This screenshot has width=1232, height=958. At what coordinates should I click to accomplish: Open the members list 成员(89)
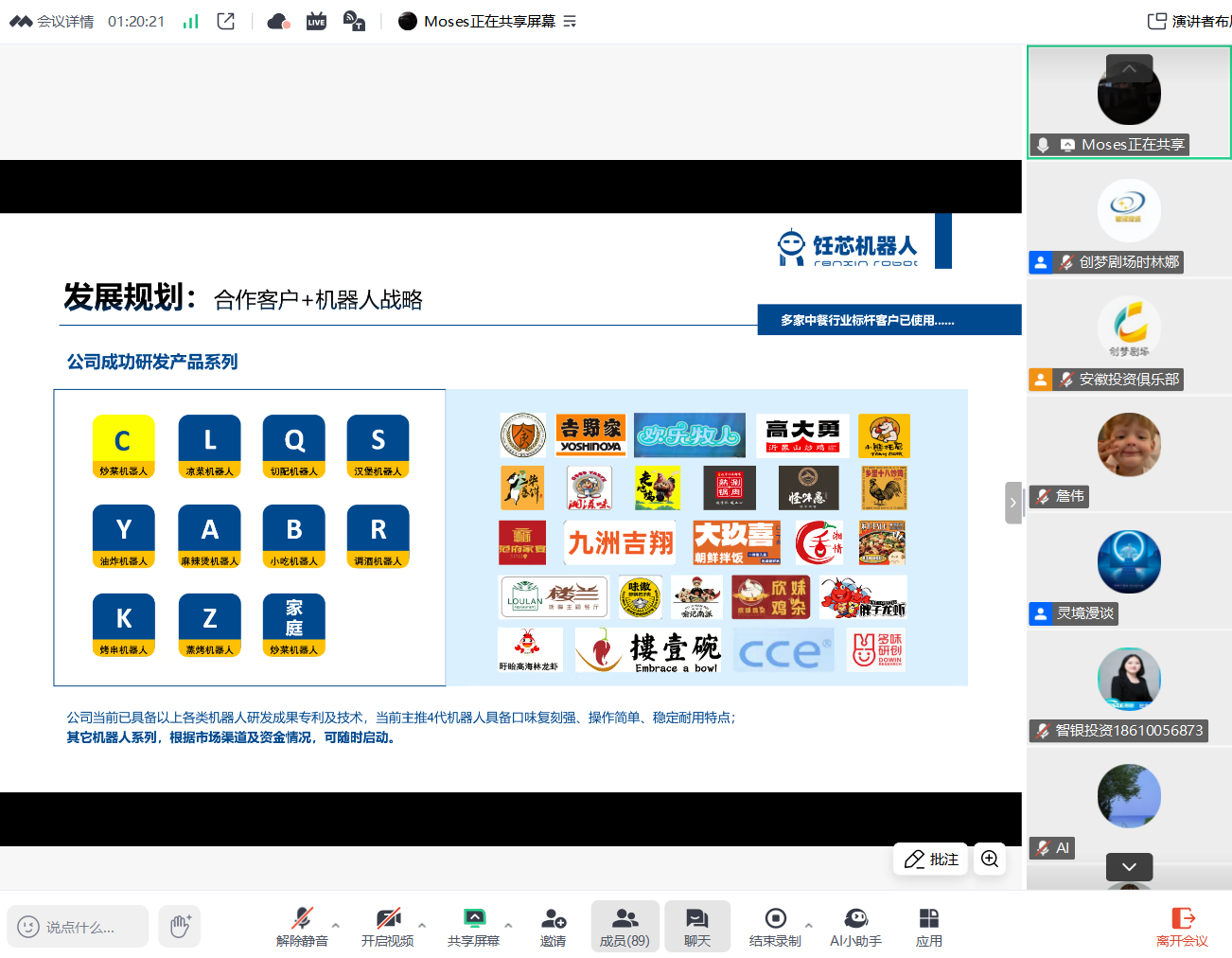coord(625,927)
